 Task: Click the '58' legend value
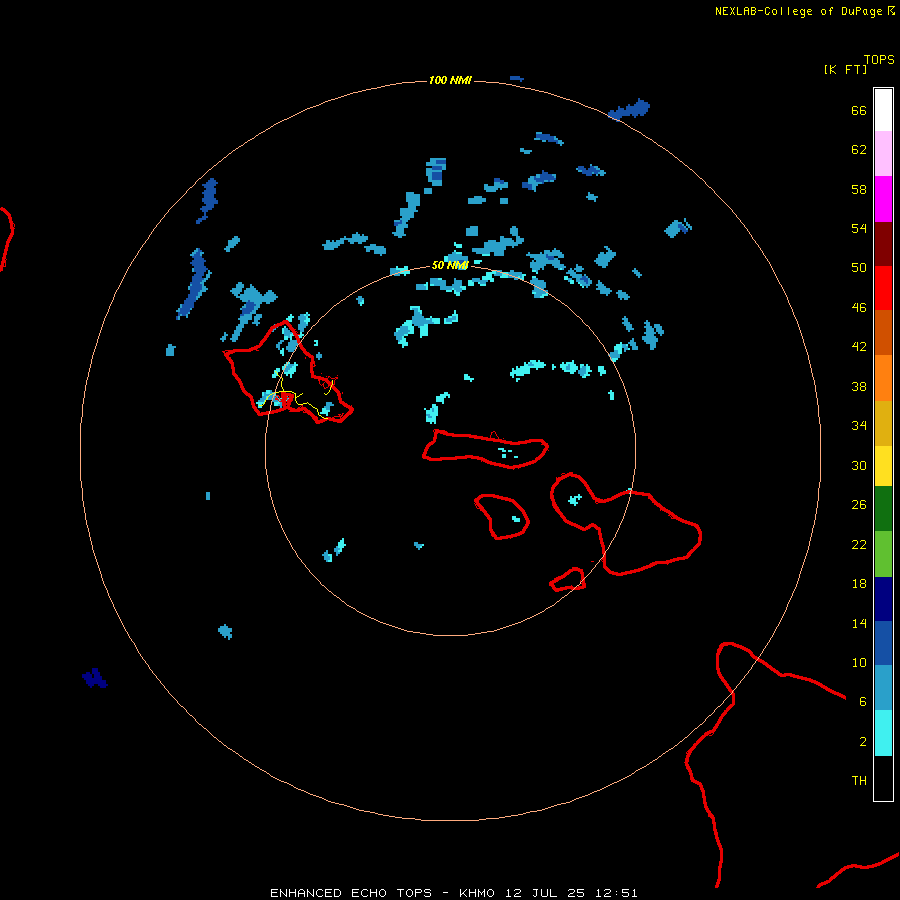pyautogui.click(x=859, y=189)
